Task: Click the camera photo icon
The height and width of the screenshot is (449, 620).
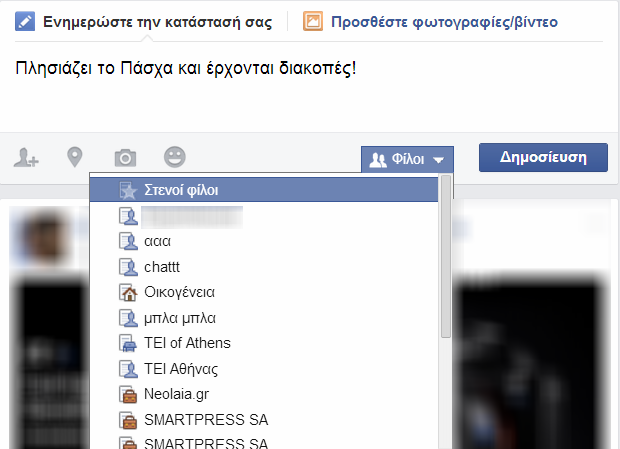Action: click(124, 158)
